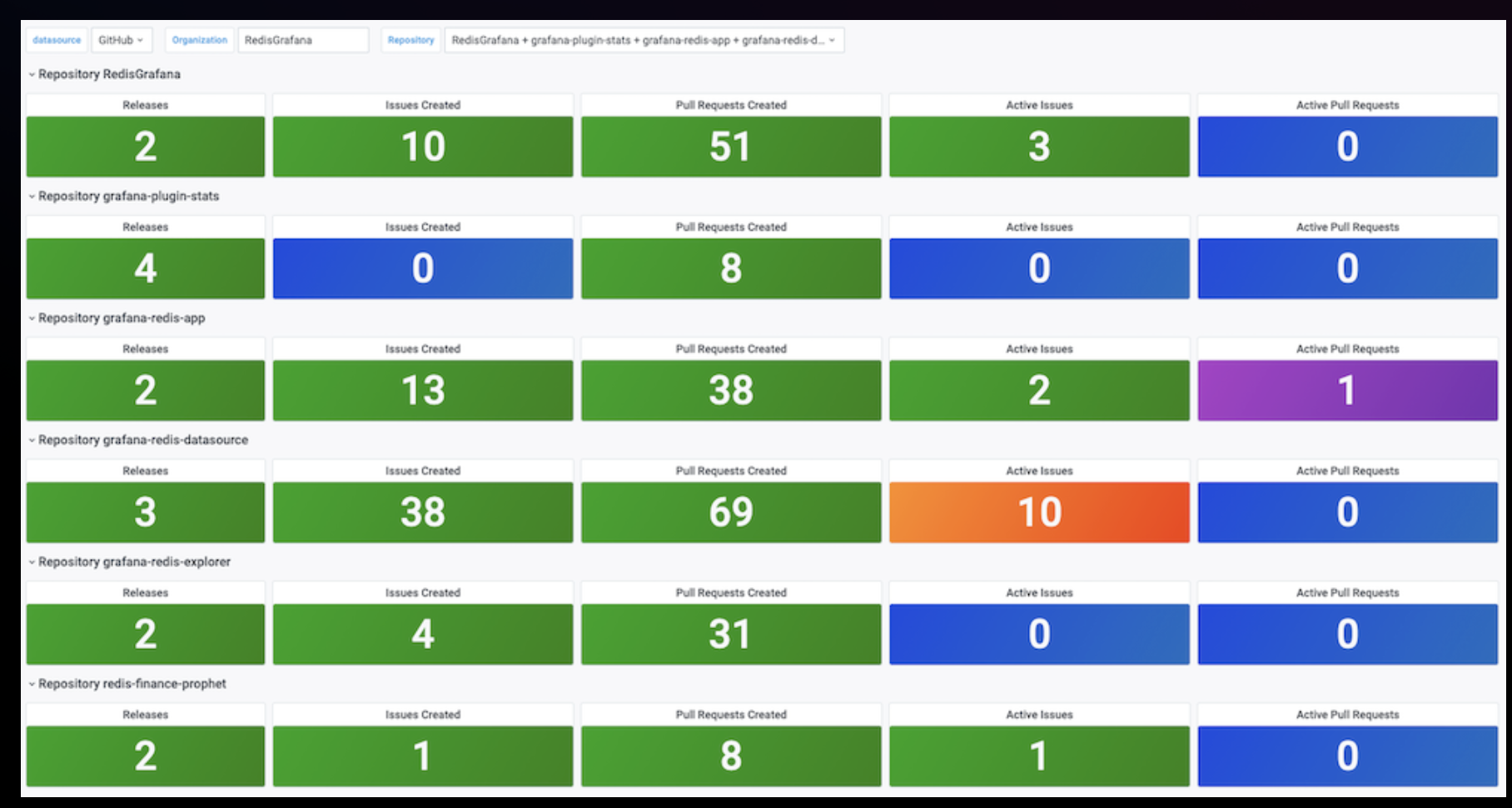This screenshot has height=808, width=1512.
Task: Collapse the Repository grafana-redis-datasource row
Action: coord(138,440)
